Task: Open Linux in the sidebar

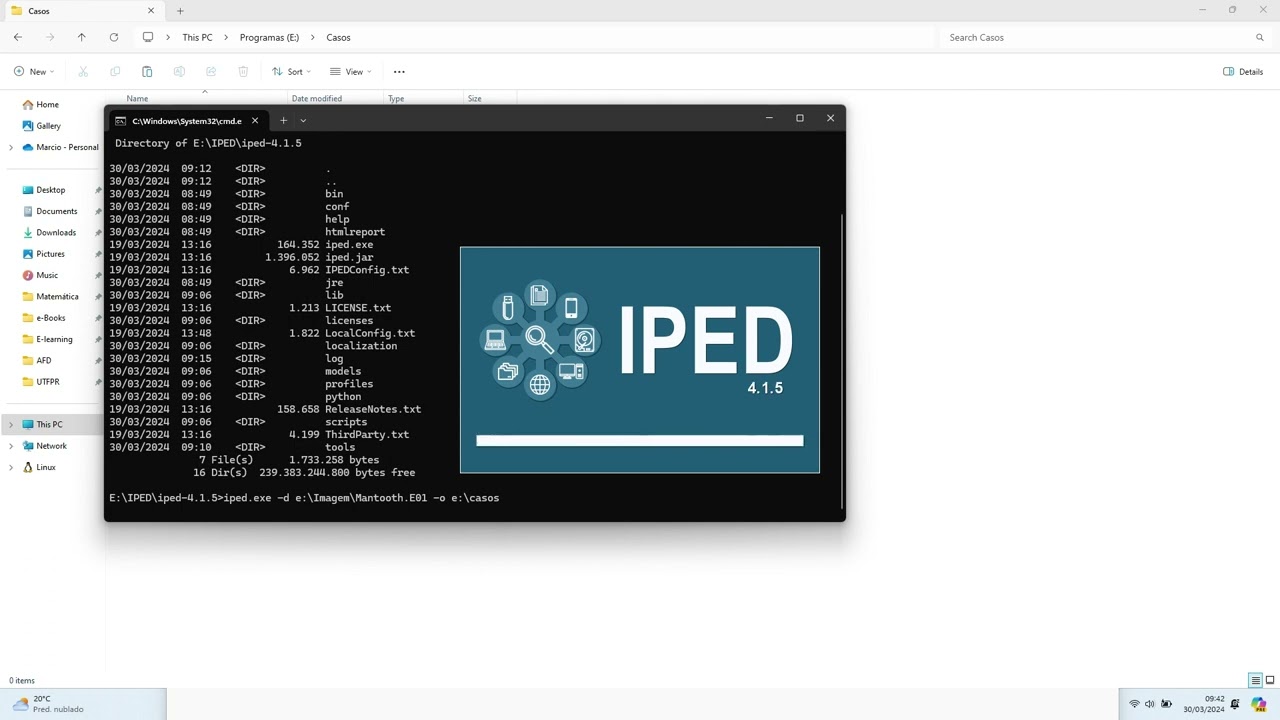Action: tap(46, 467)
